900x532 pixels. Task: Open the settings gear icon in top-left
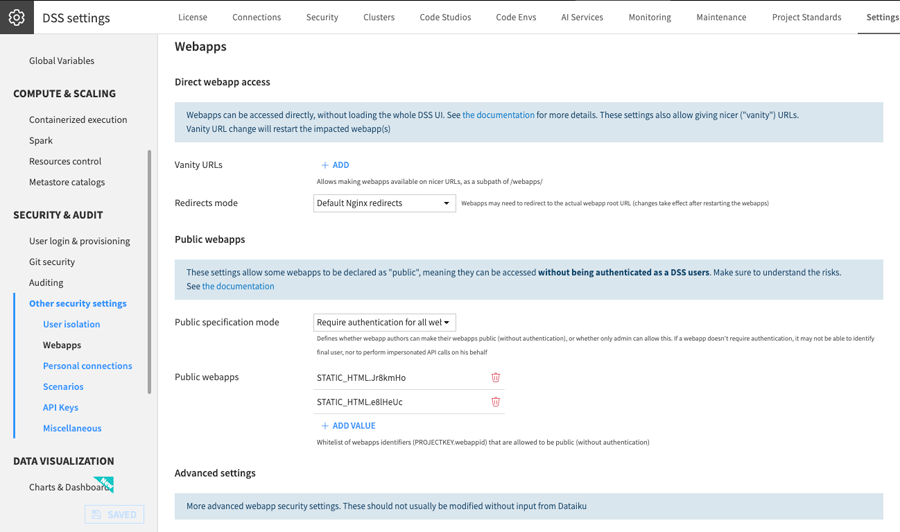[17, 17]
